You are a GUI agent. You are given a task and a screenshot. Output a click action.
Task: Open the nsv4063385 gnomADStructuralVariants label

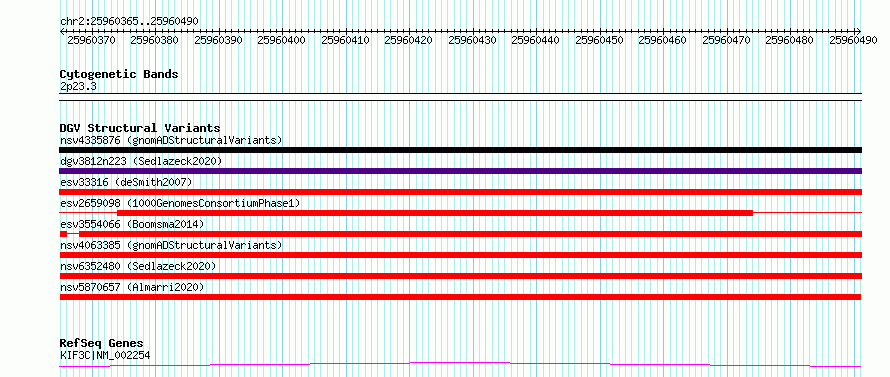tap(171, 245)
